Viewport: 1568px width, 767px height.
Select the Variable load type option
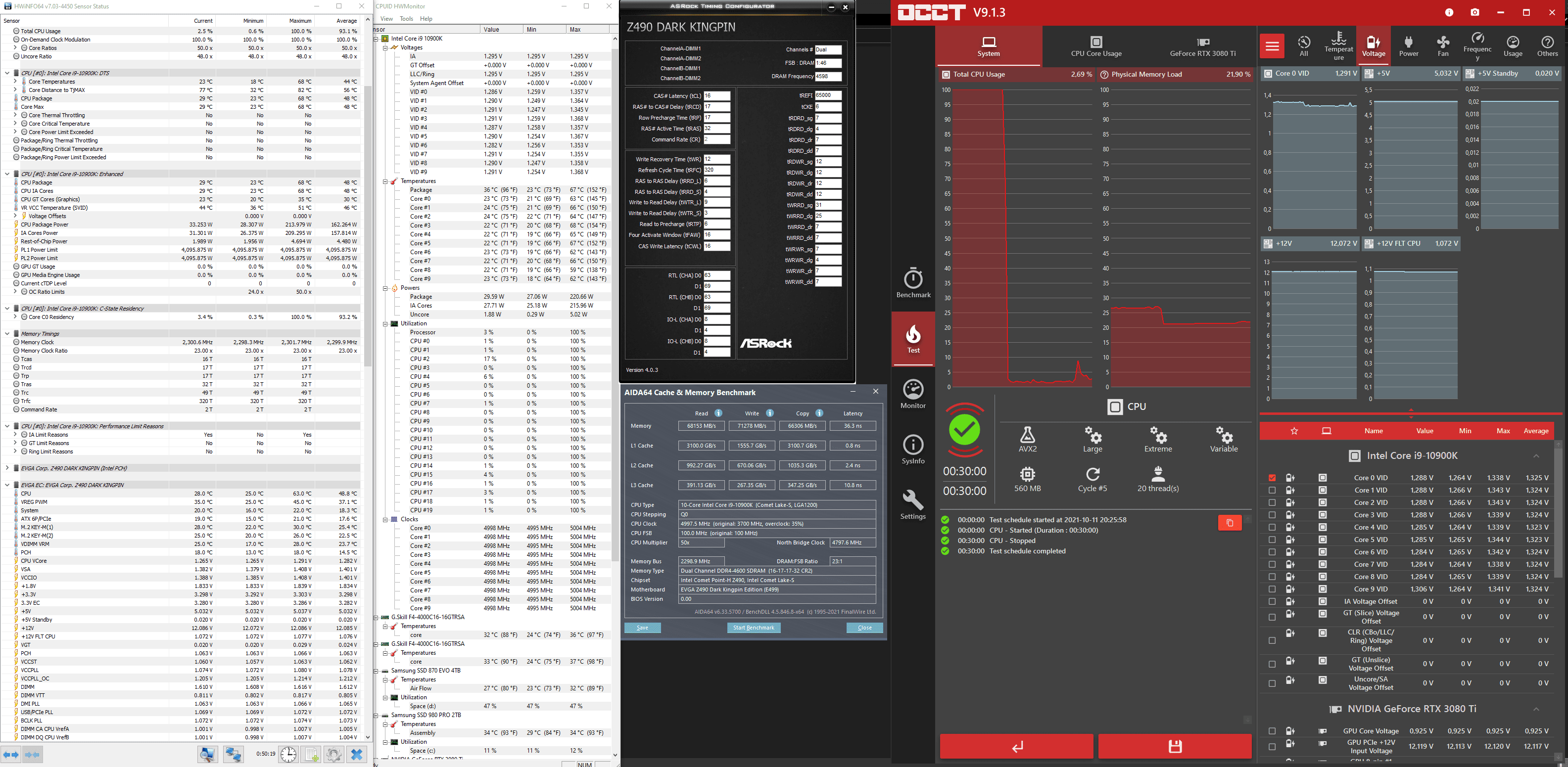point(1224,439)
